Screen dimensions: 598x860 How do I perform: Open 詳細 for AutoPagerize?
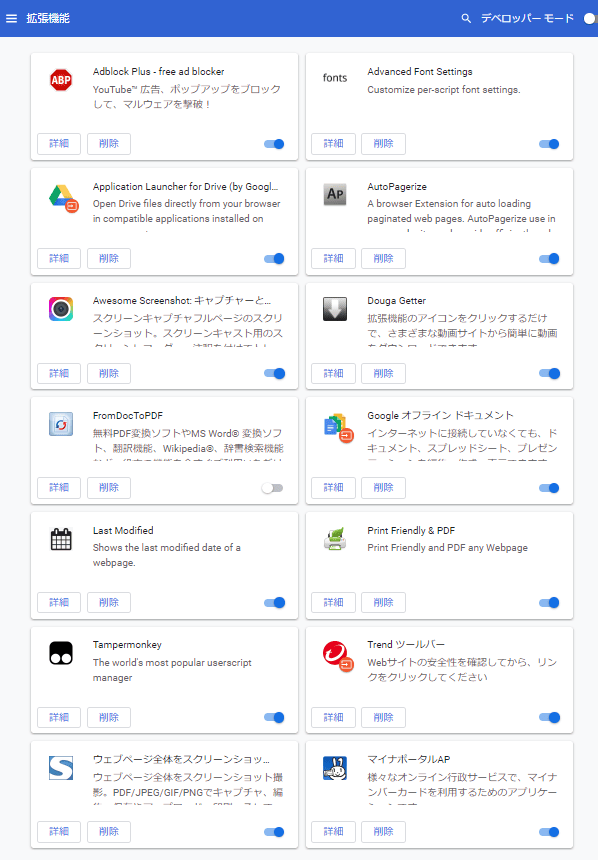pyautogui.click(x=334, y=258)
